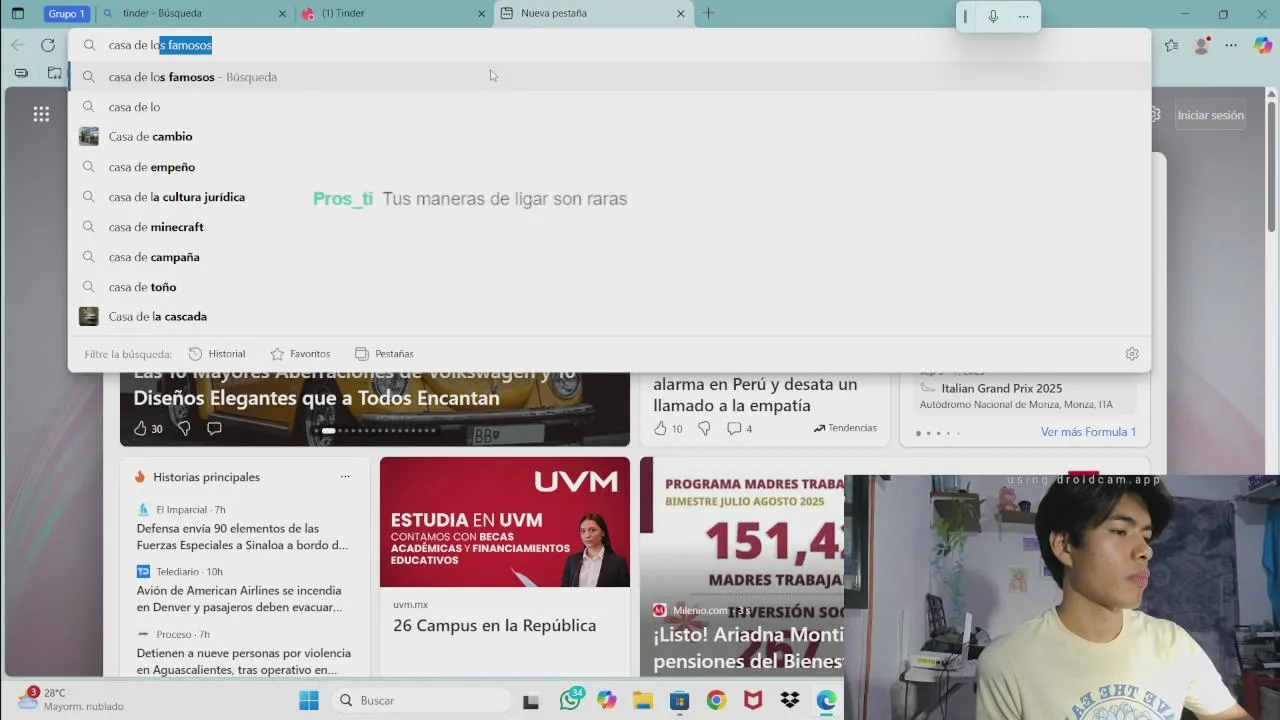This screenshot has height=720, width=1280.
Task: Open the UVM Estudia en UVM ad image
Action: tap(505, 522)
